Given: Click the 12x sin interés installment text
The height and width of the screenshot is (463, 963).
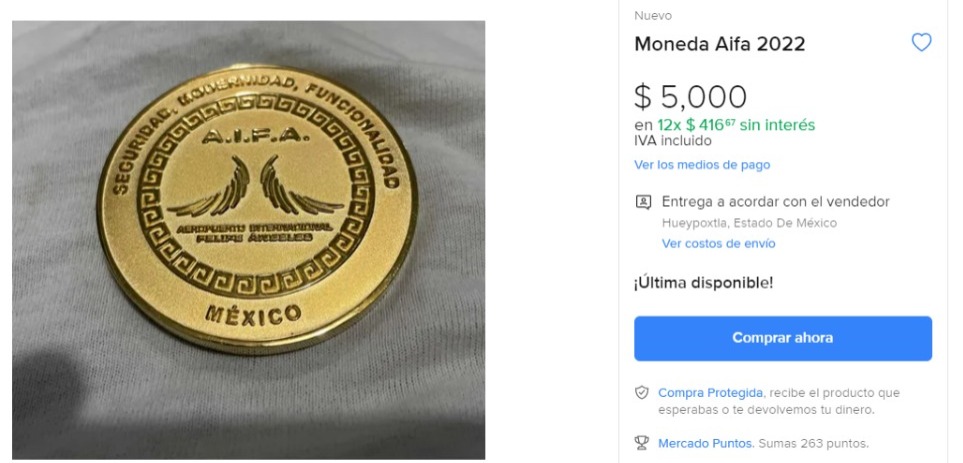Looking at the screenshot, I should 736,125.
